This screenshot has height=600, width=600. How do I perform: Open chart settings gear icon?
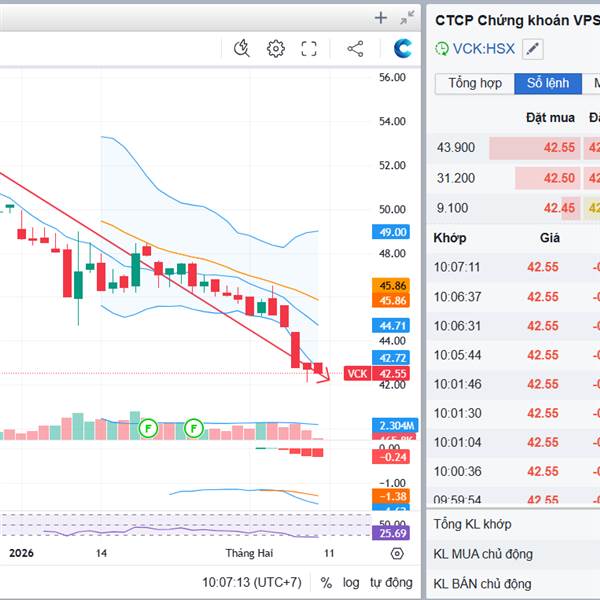(275, 48)
